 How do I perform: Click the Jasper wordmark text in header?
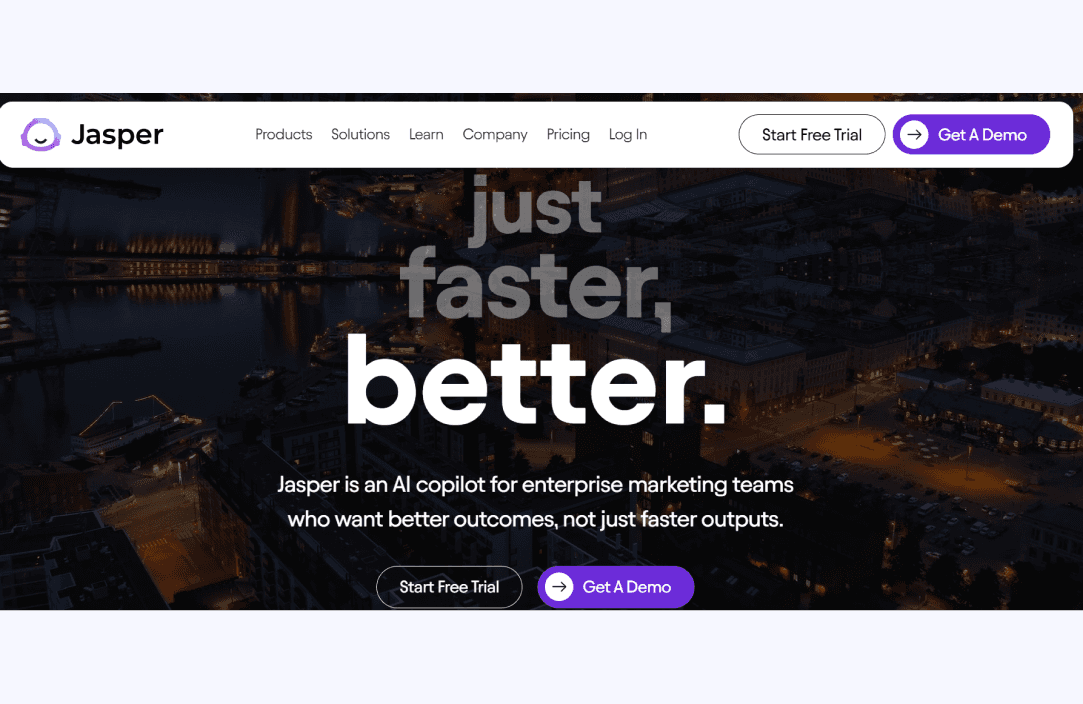[x=117, y=134]
